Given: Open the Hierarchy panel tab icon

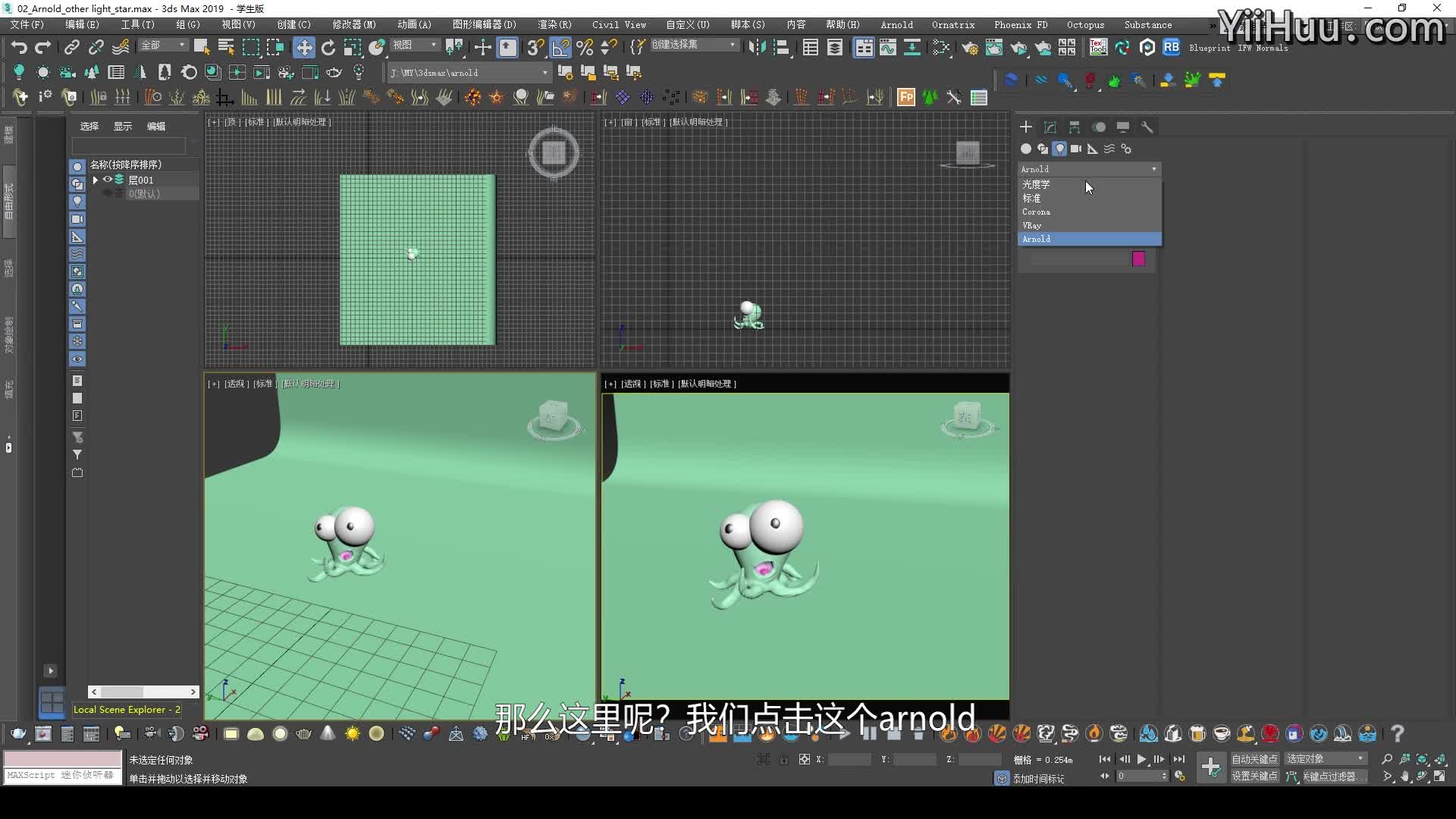Looking at the screenshot, I should pyautogui.click(x=1075, y=127).
